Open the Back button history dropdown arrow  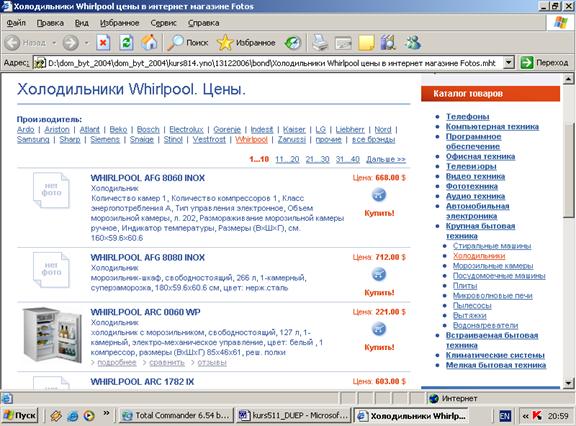[54, 43]
